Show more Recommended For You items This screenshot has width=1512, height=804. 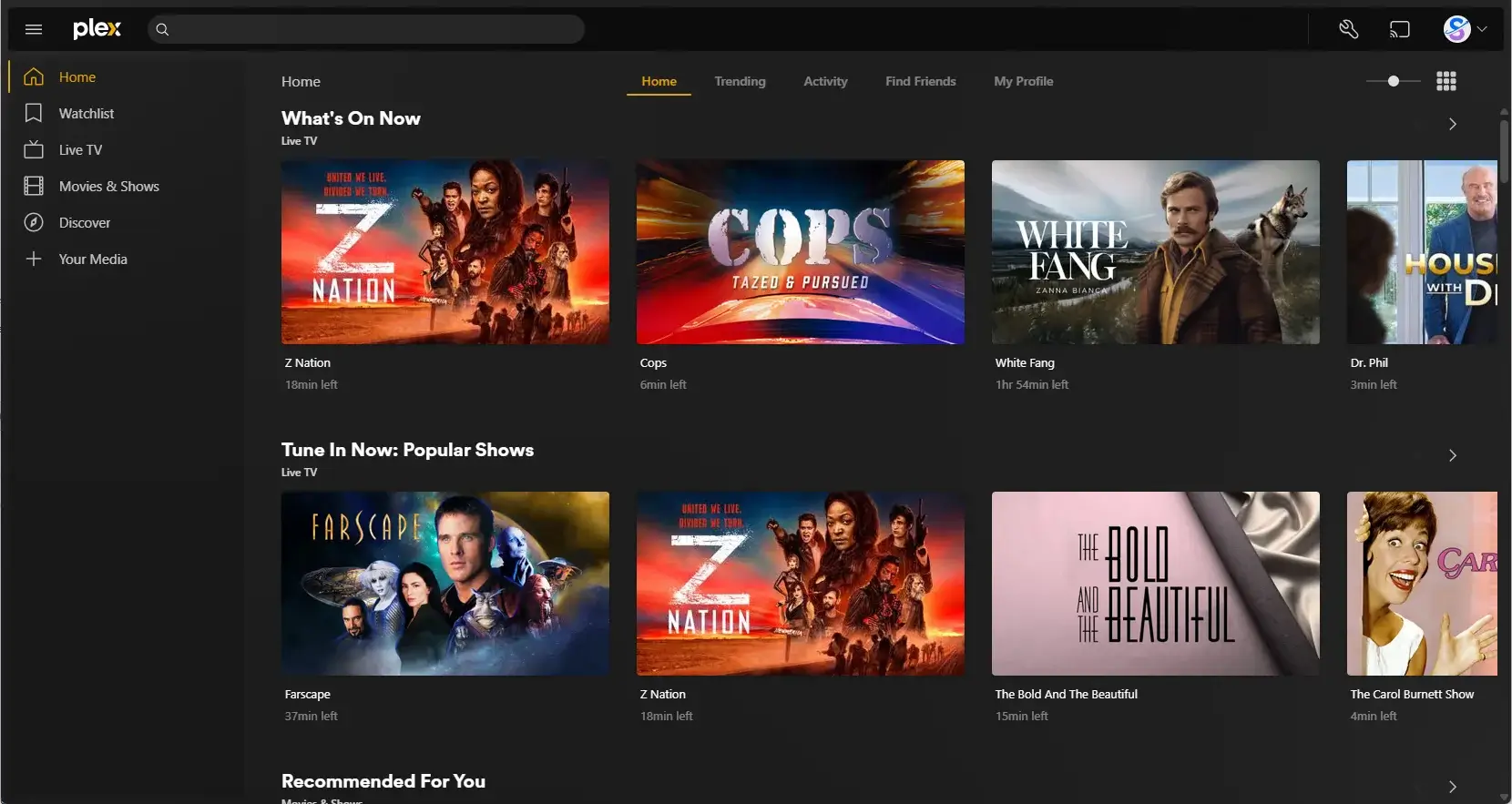[x=1453, y=787]
